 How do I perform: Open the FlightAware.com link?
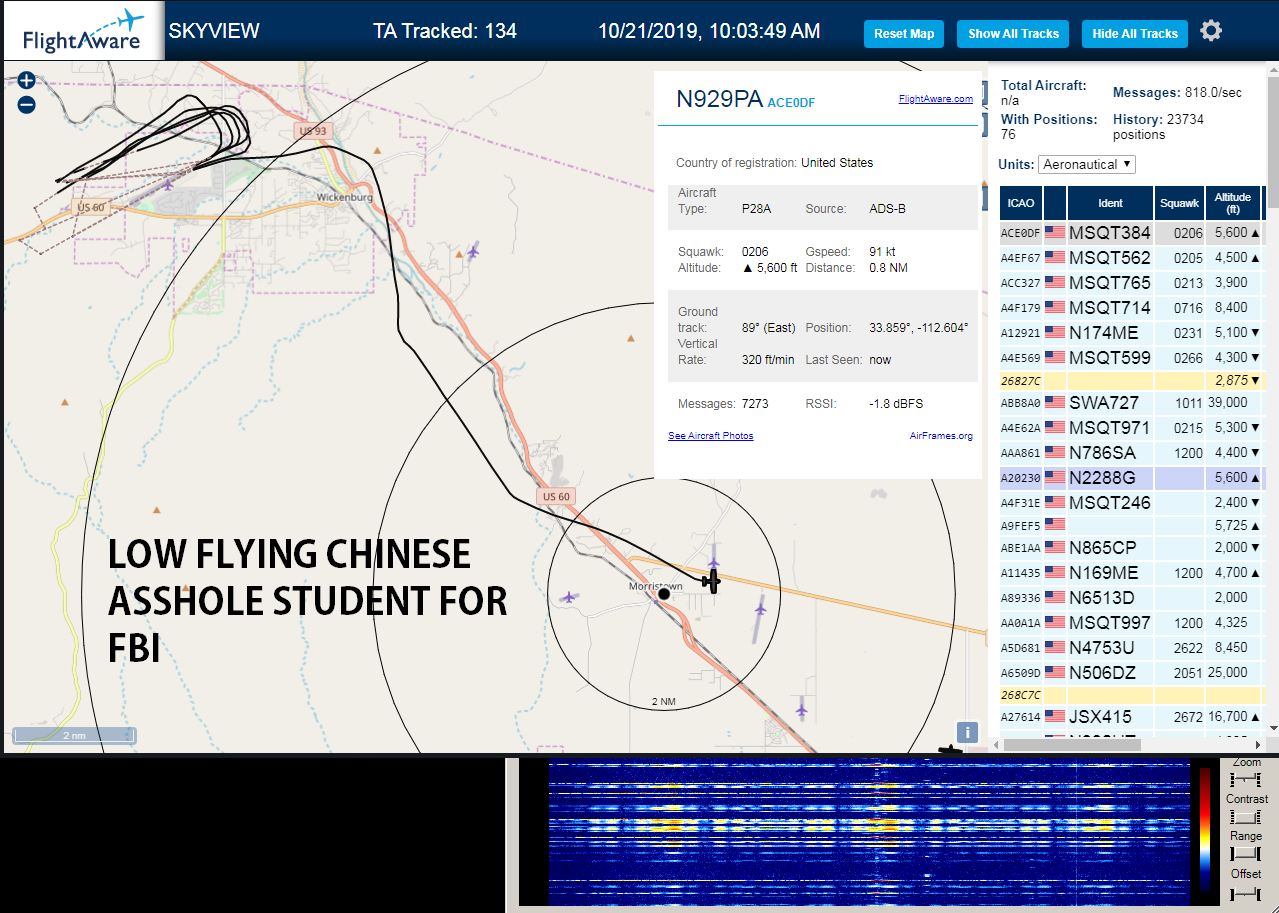[936, 99]
